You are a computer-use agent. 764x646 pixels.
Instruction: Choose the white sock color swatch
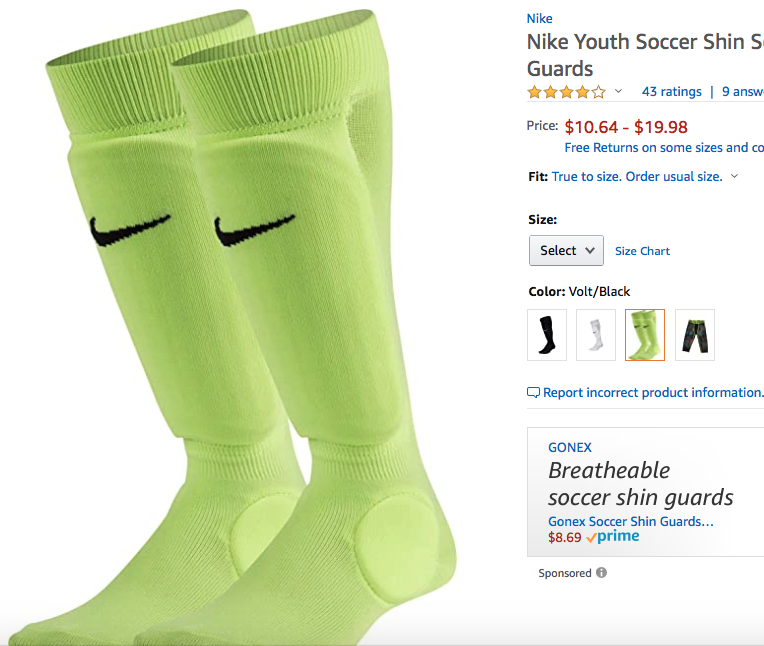click(x=596, y=334)
